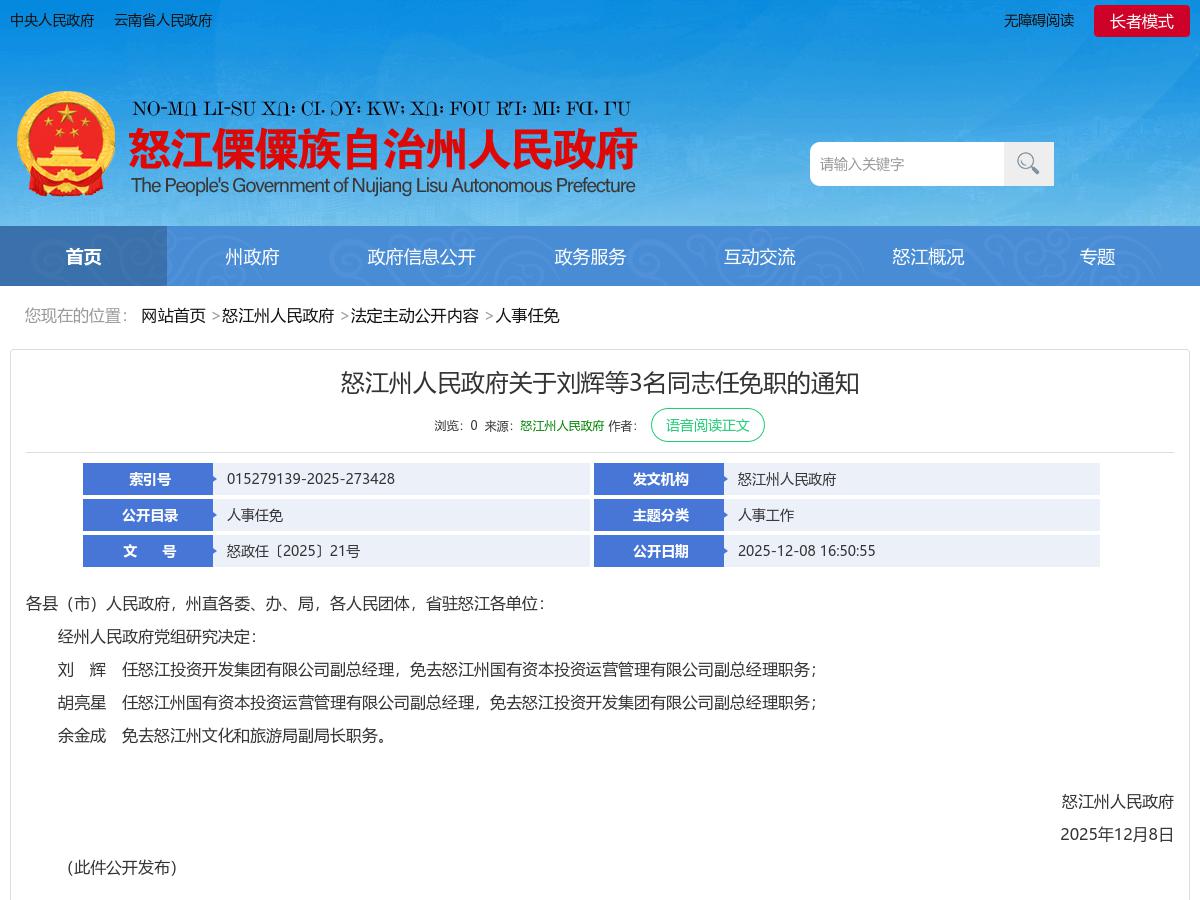Open the 互动交流 section
The height and width of the screenshot is (900, 1200).
760,256
